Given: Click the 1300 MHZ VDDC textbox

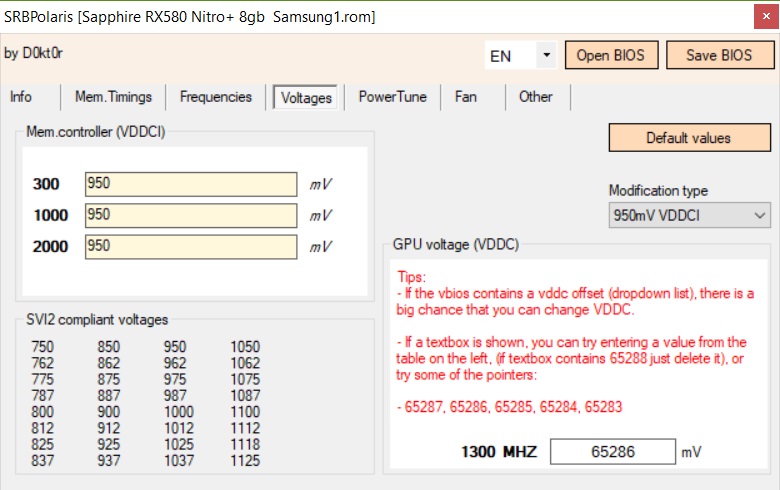Looking at the screenshot, I should coord(613,452).
